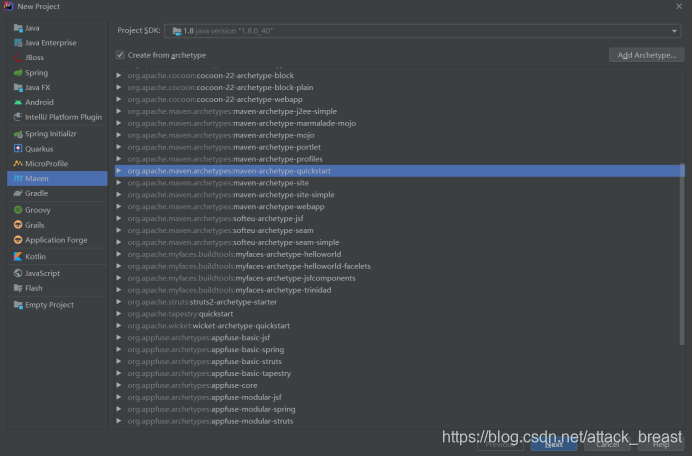Viewport: 693px width, 456px height.
Task: Select Gradle project type
Action: point(57,193)
